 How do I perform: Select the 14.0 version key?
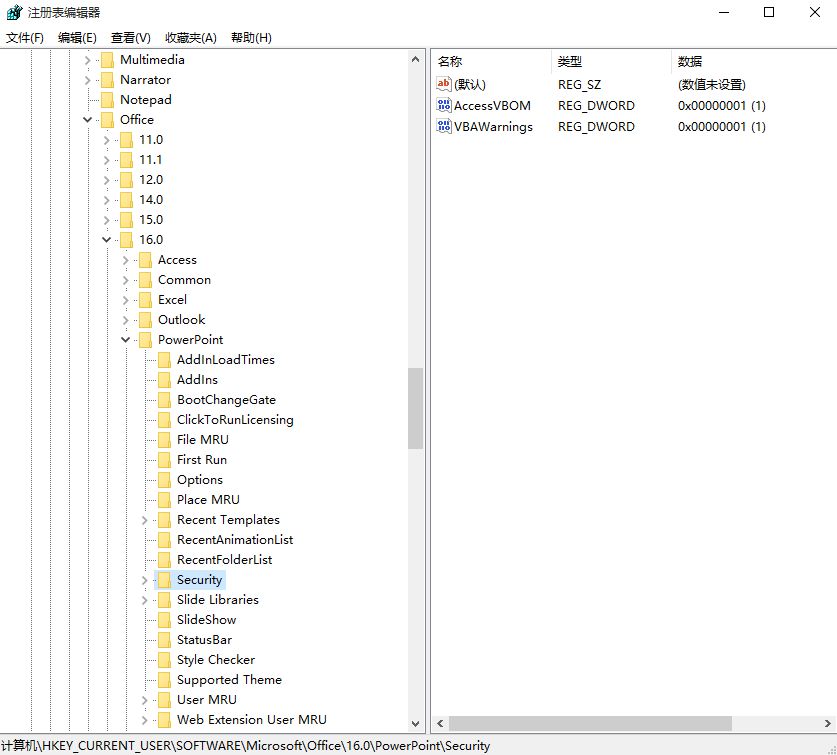pyautogui.click(x=151, y=200)
